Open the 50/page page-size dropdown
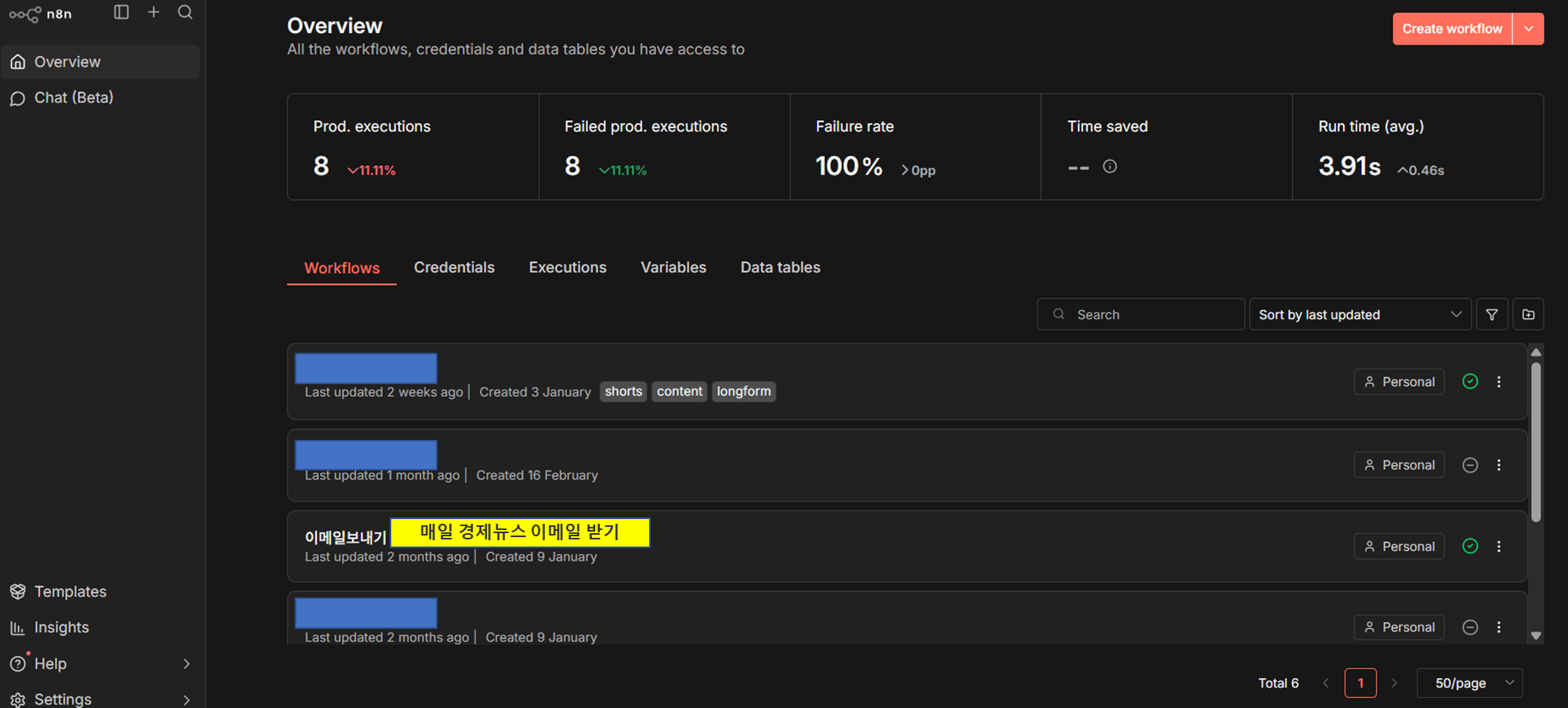 pyautogui.click(x=1468, y=682)
